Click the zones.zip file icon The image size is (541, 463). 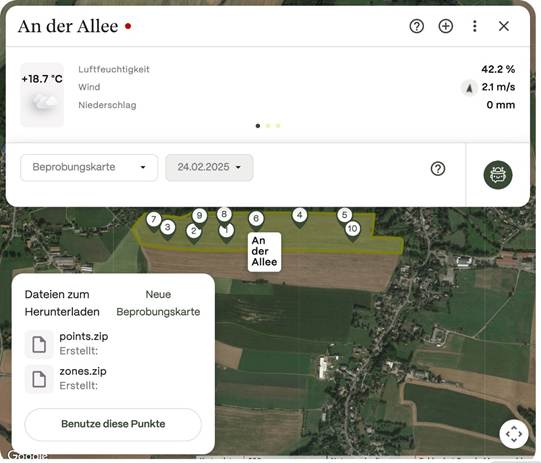[x=39, y=379]
